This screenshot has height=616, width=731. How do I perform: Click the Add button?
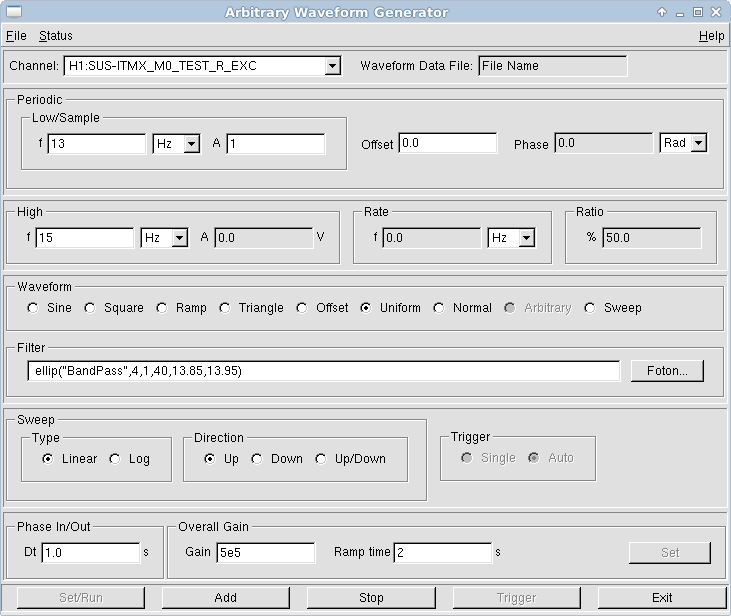tap(226, 597)
